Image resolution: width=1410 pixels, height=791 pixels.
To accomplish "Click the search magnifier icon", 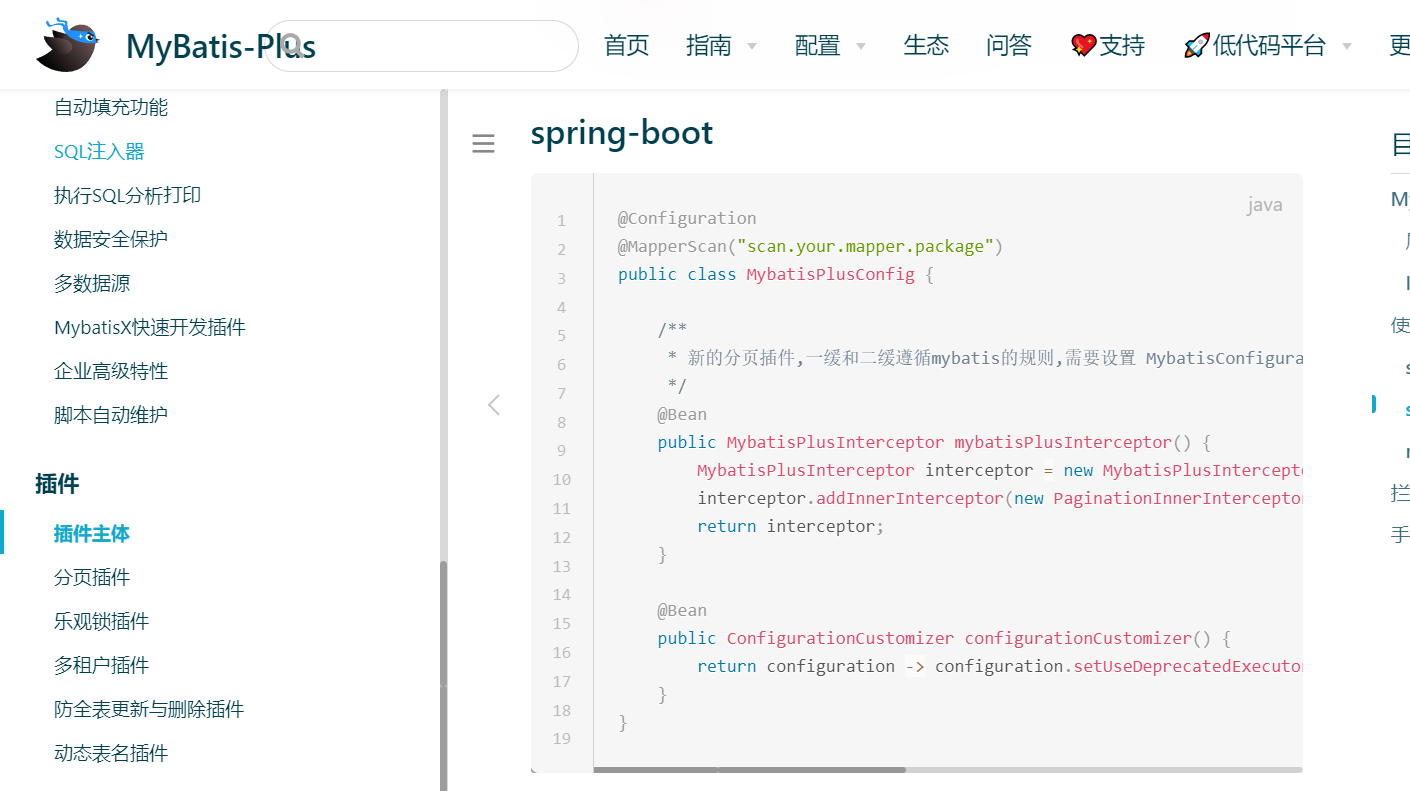I will point(291,44).
